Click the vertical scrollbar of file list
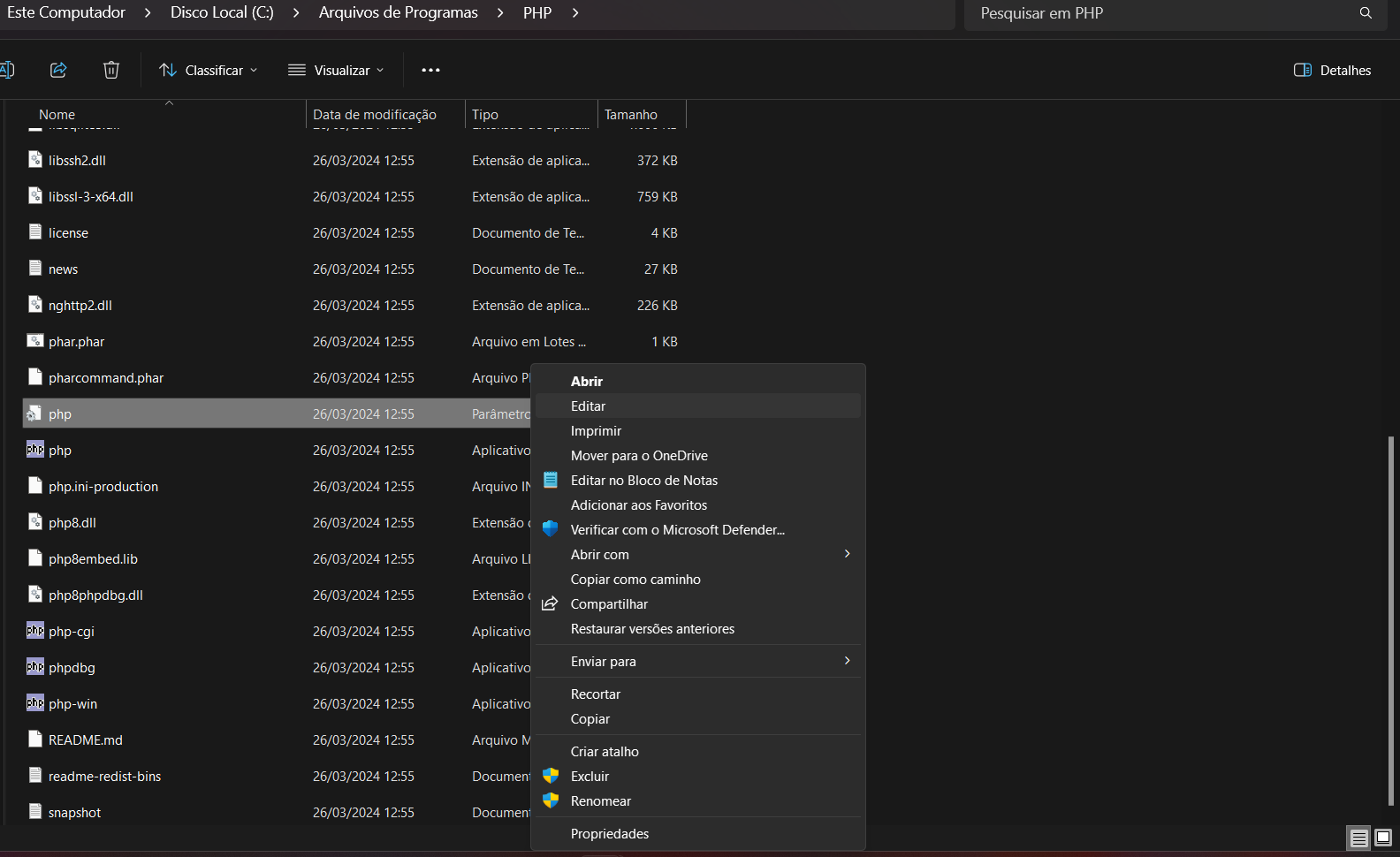1400x857 pixels. point(1391,620)
